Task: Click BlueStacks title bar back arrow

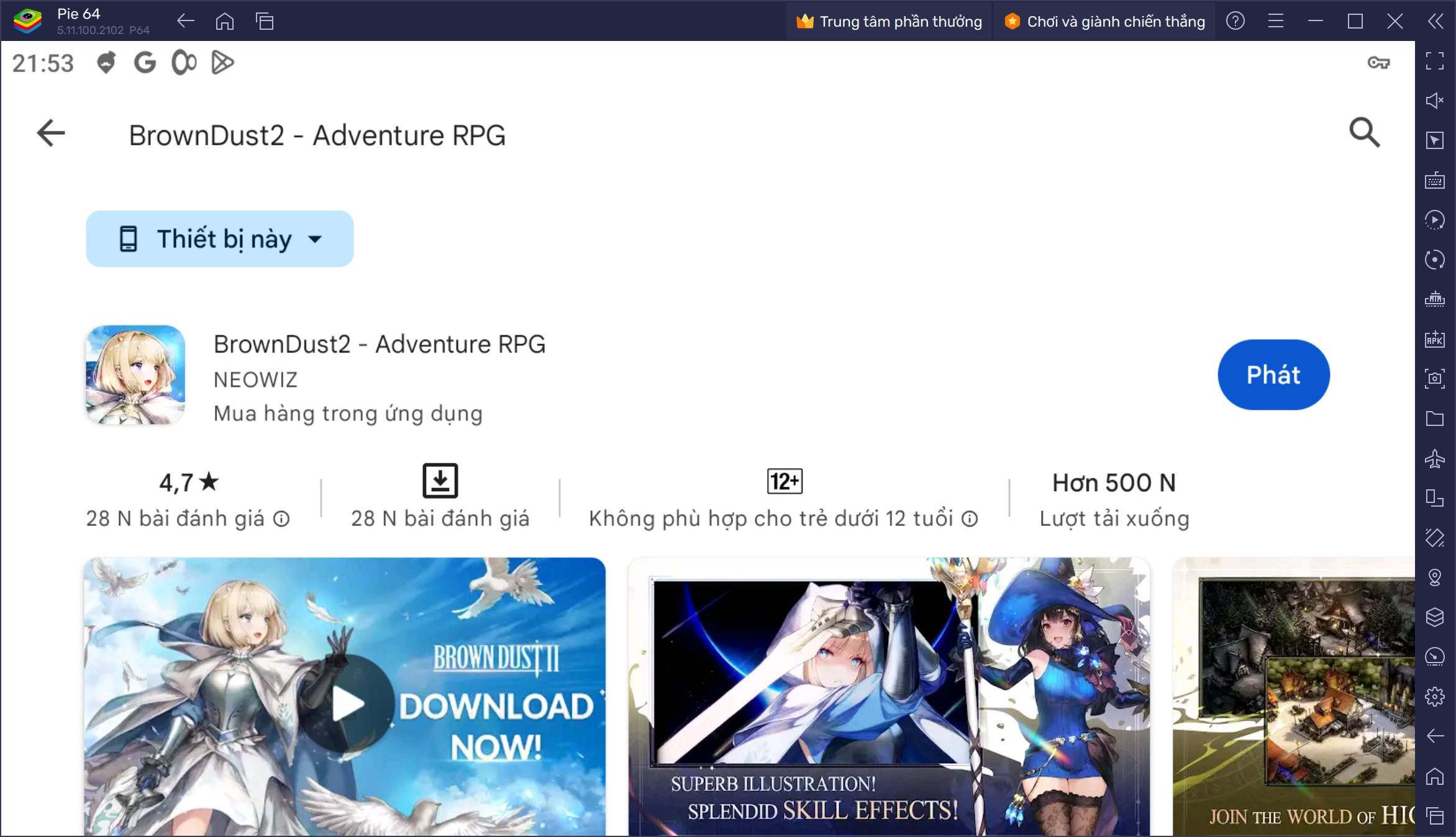Action: [x=185, y=21]
